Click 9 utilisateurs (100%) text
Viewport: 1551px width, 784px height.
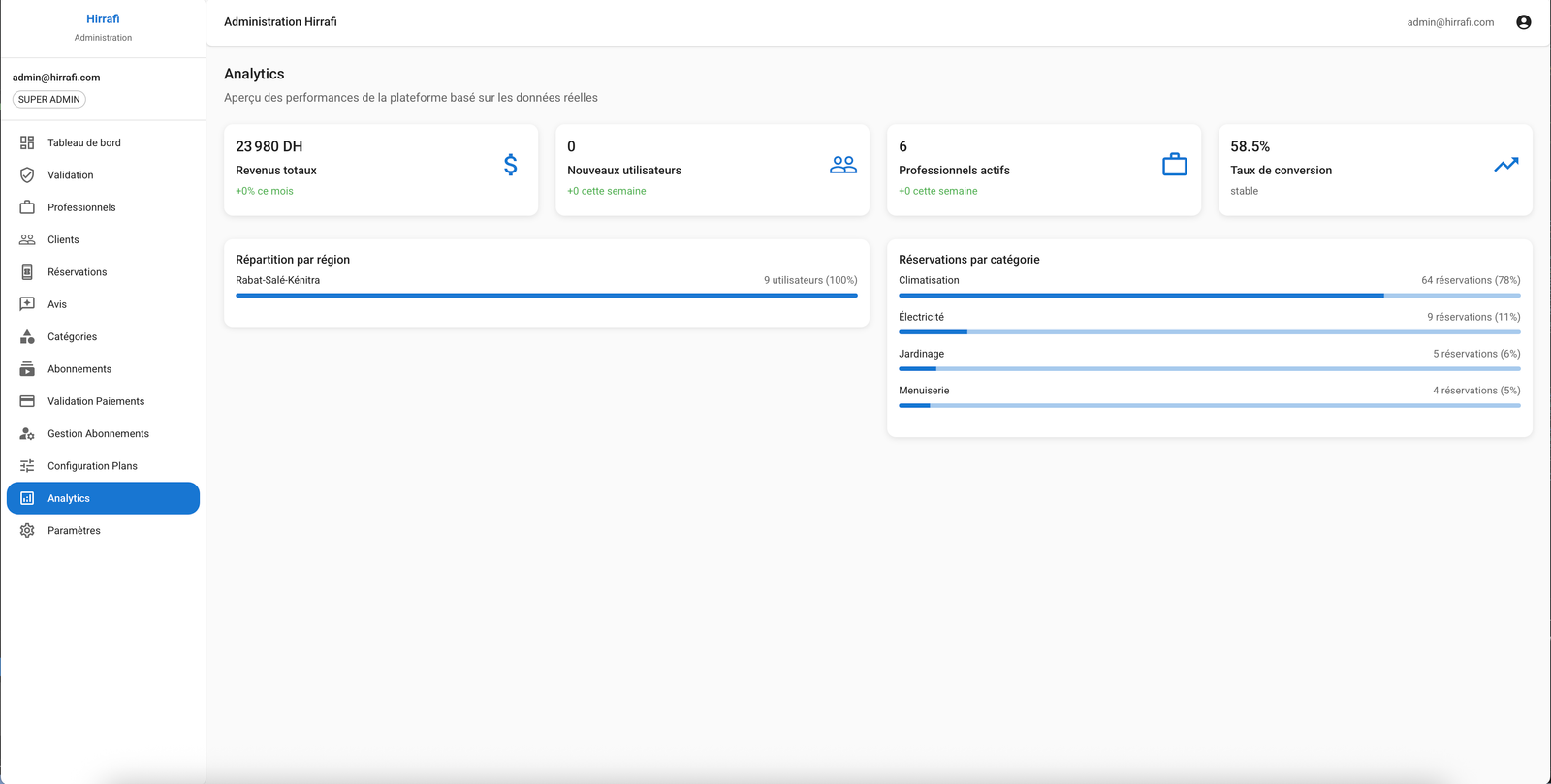810,280
